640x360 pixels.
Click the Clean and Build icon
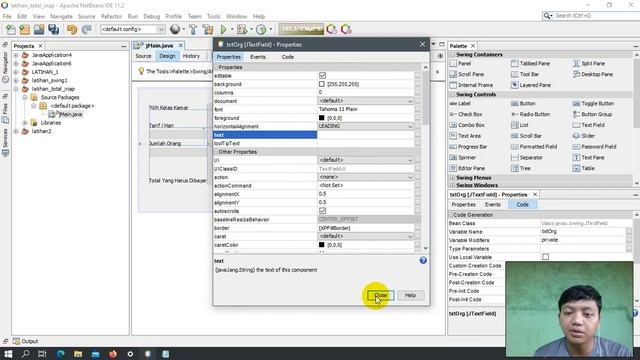point(208,29)
